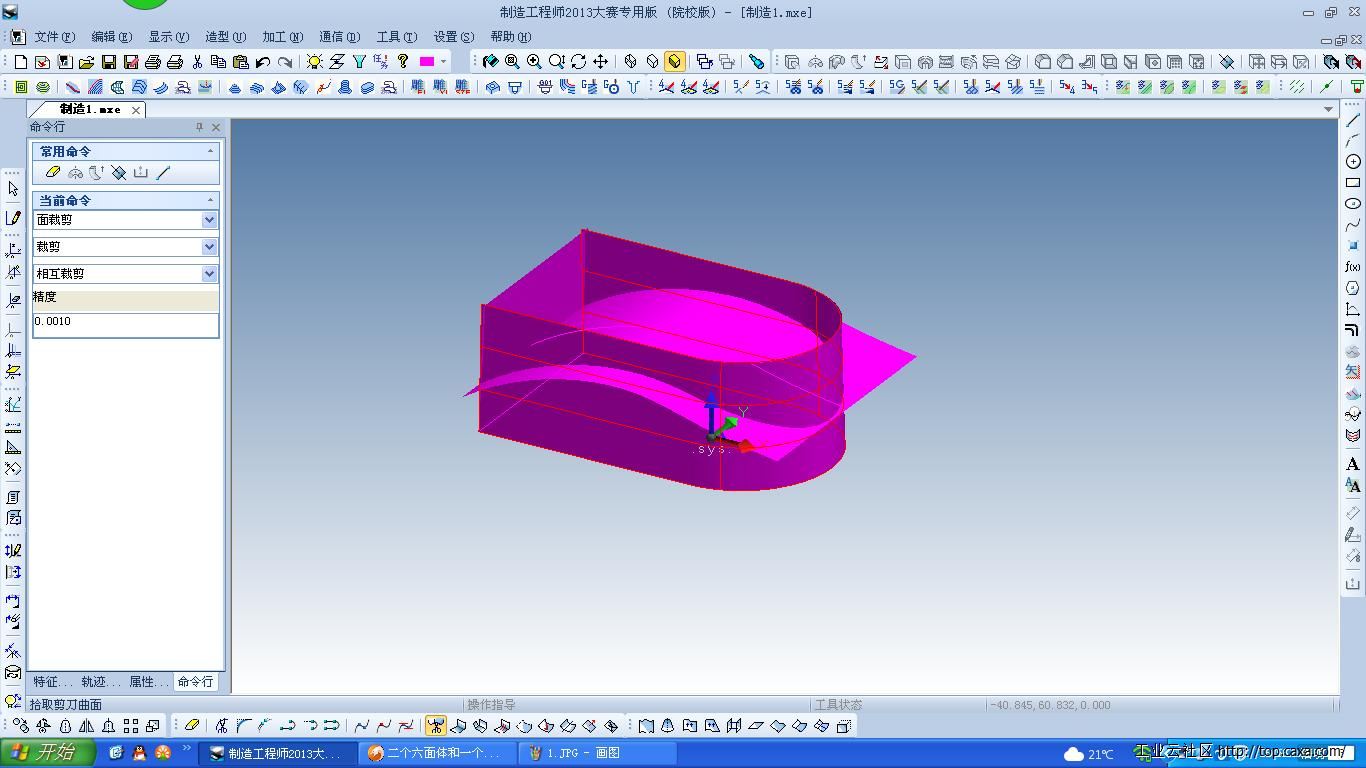Toggle the highlighted shaded display mode button
The width and height of the screenshot is (1366, 768).
[675, 62]
